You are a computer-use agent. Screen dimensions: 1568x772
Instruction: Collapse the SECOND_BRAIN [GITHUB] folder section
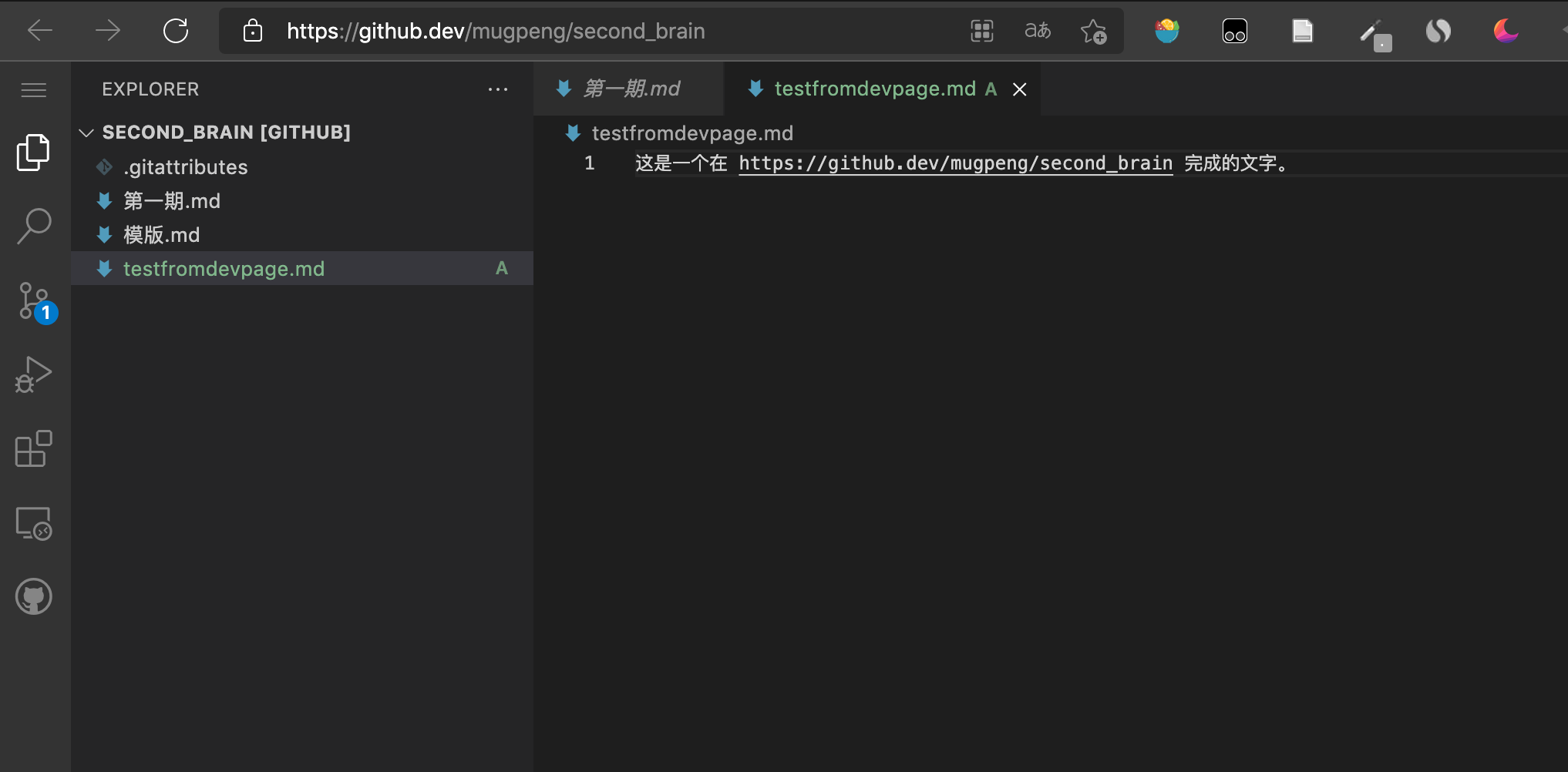click(302, 133)
